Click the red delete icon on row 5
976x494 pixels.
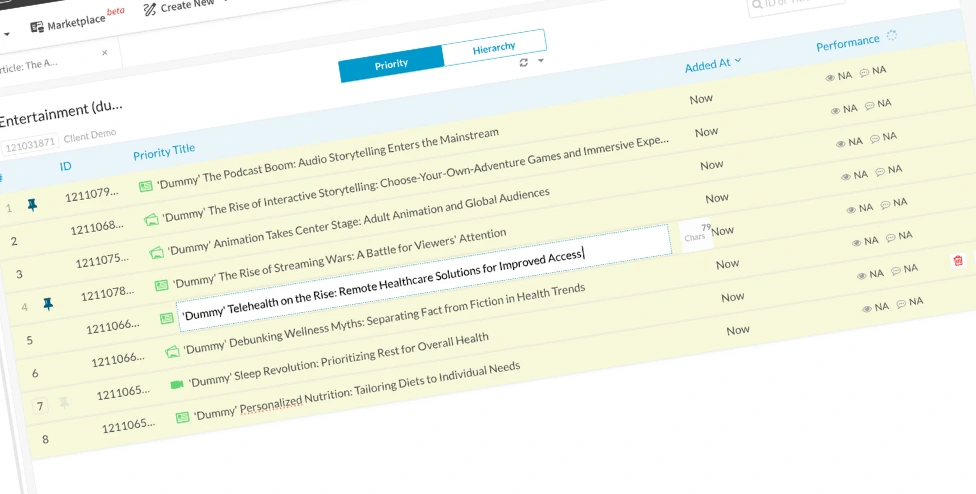point(958,260)
